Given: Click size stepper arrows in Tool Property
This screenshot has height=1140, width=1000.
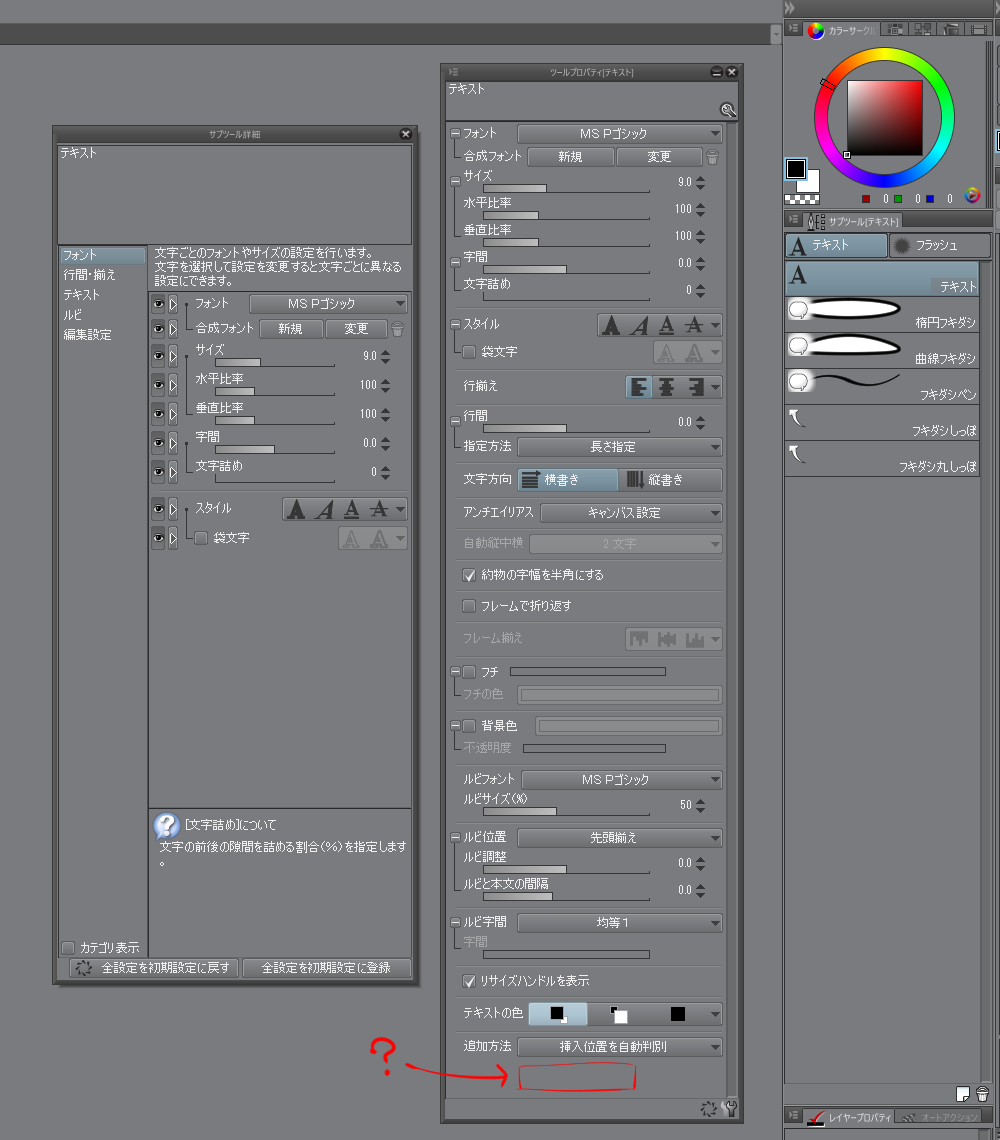Looking at the screenshot, I should 700,183.
